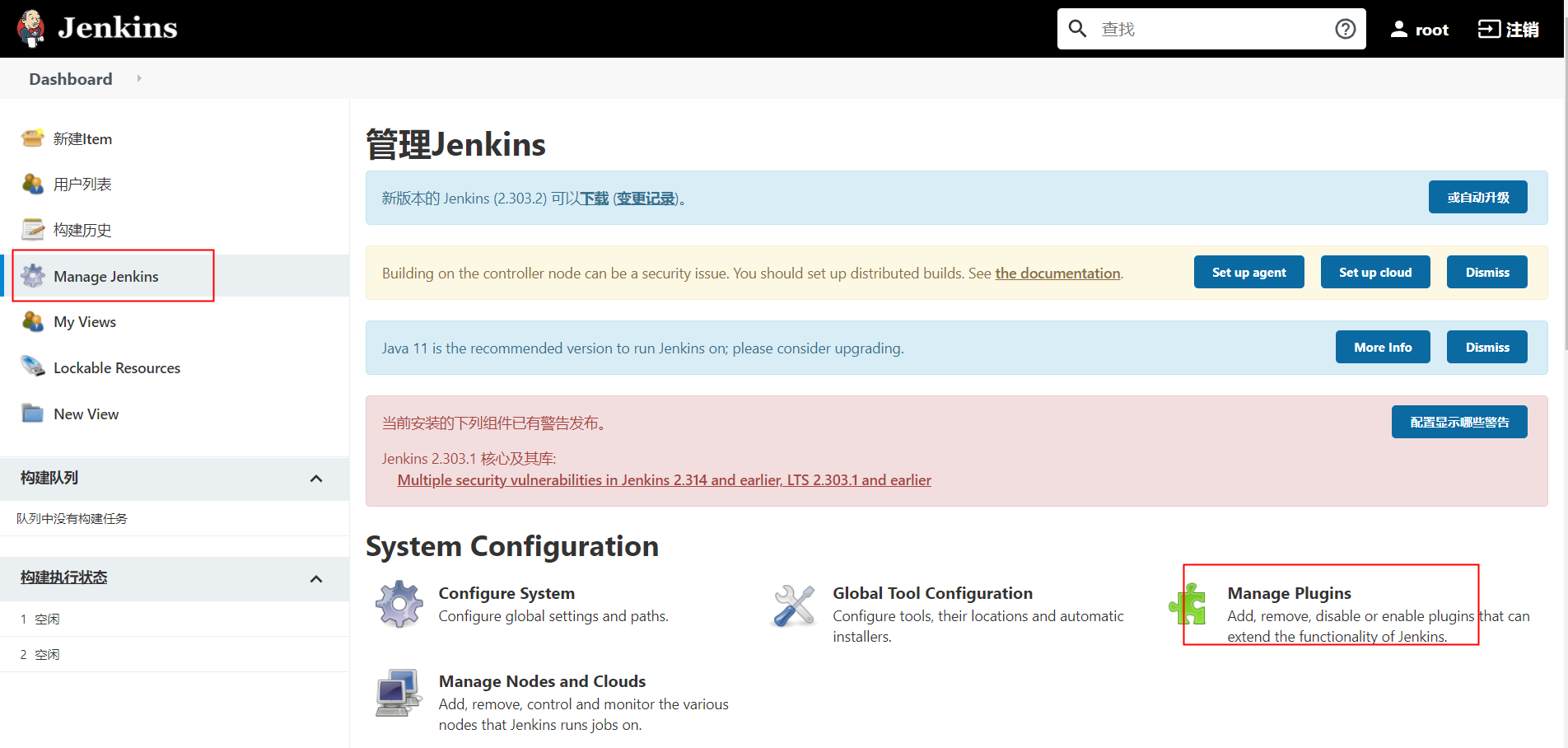Click the 队列中没有构建任务 text

72,519
